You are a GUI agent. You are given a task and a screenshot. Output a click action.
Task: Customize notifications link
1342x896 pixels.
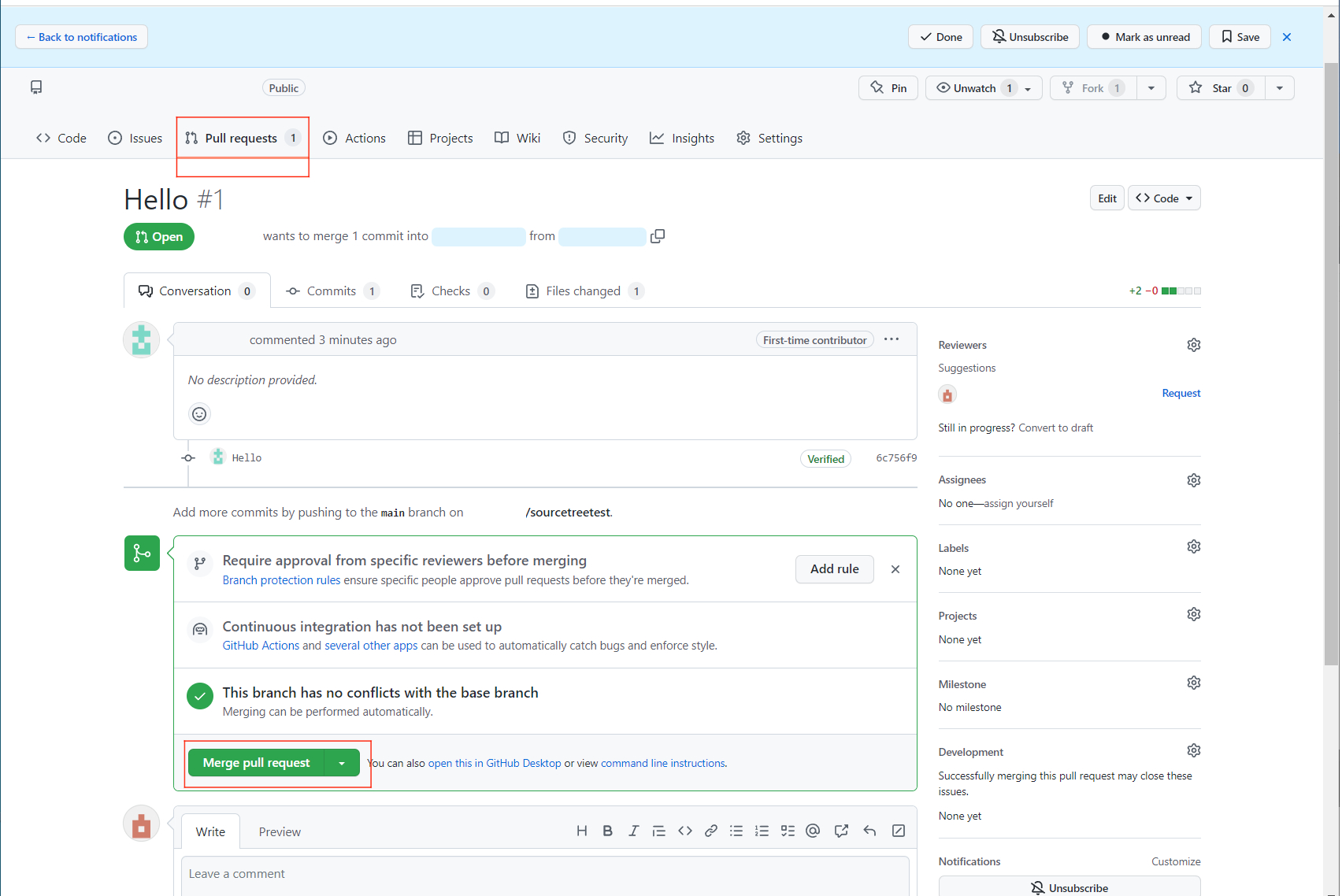[x=1176, y=862]
